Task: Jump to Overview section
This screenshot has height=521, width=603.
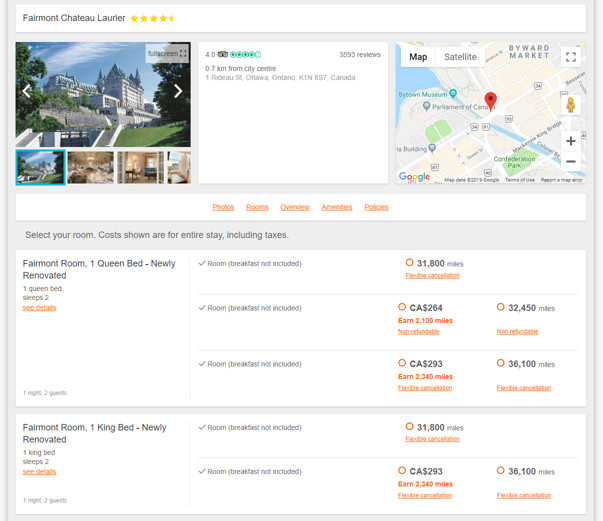Action: 295,207
